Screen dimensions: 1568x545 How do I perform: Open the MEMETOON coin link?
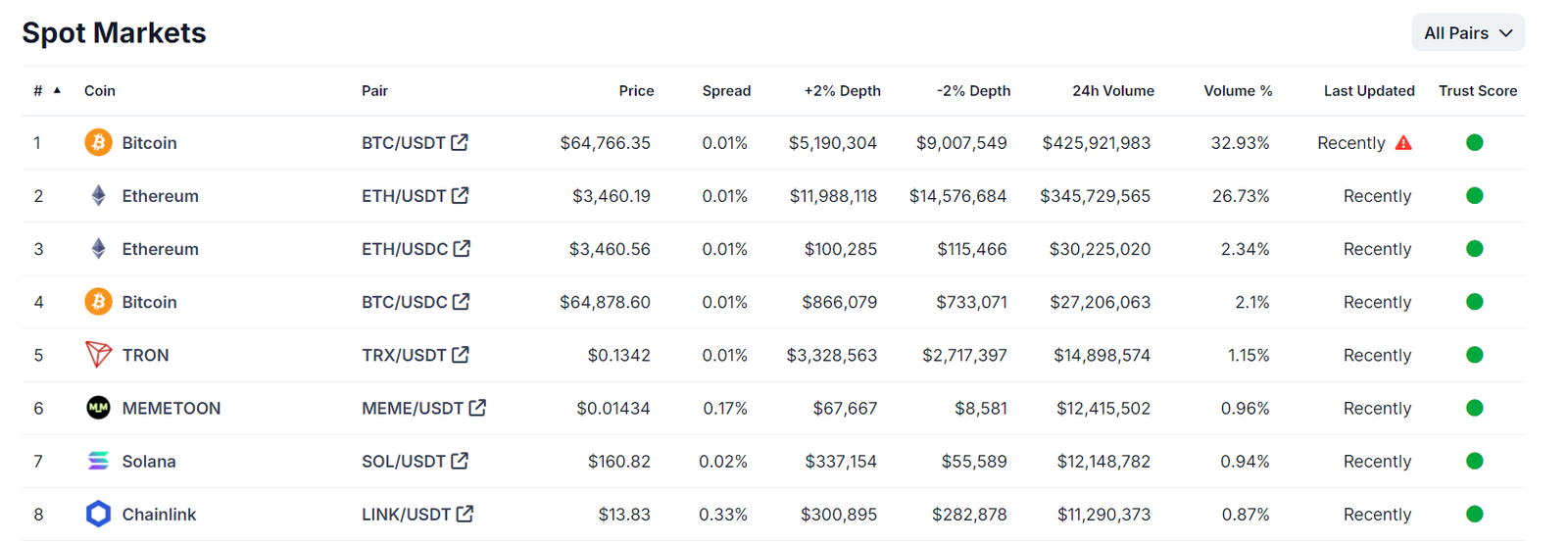[171, 408]
